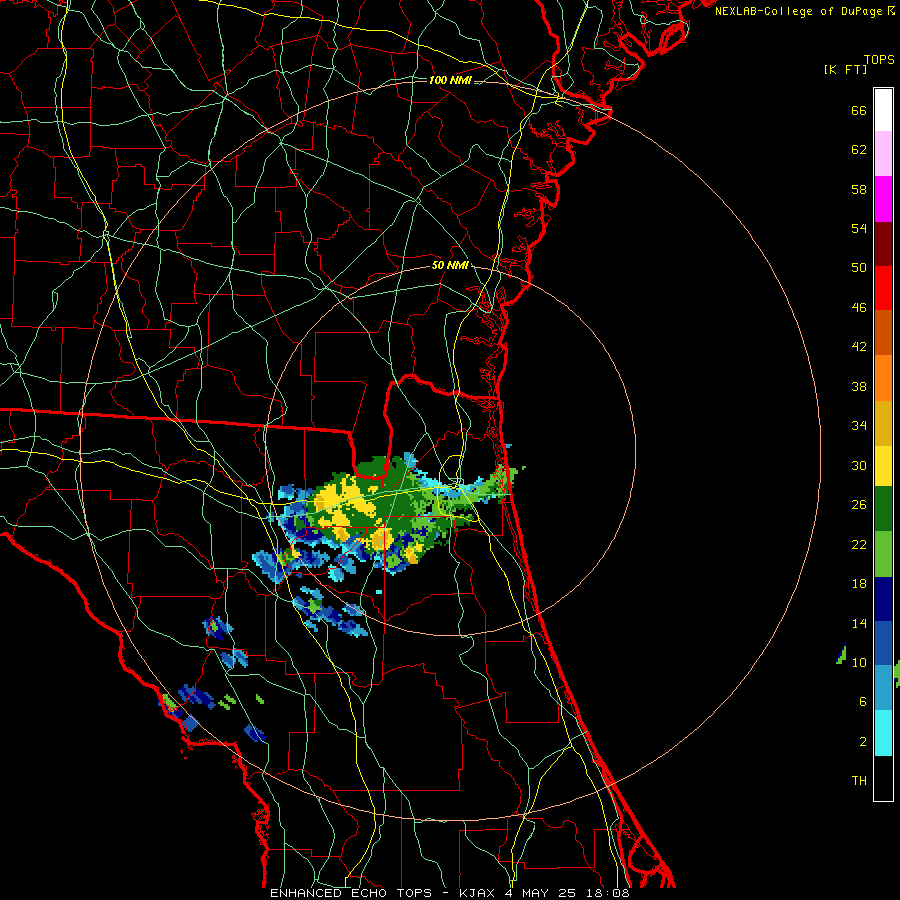Click the '50 NMI' range ring label
900x900 pixels.
(x=450, y=265)
